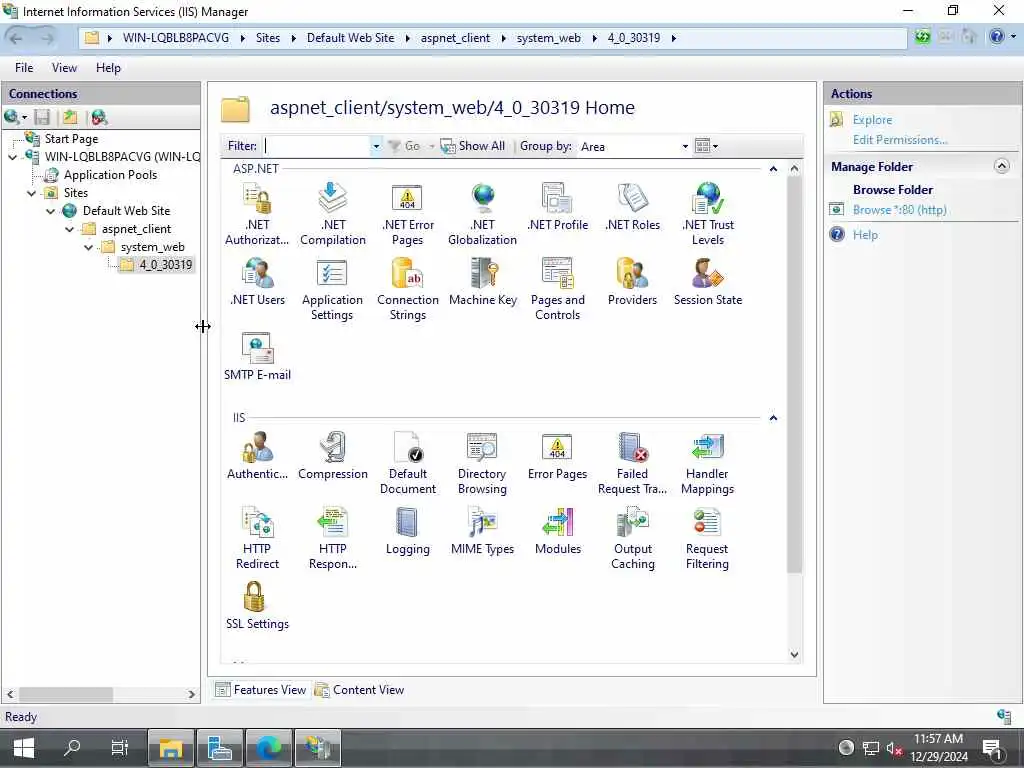Collapse the Manage Folder section
Image resolution: width=1024 pixels, height=768 pixels.
tap(1001, 166)
